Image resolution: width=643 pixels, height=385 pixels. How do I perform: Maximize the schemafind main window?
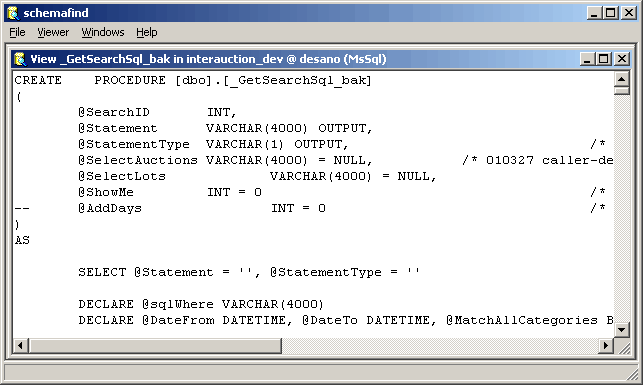(x=610, y=13)
